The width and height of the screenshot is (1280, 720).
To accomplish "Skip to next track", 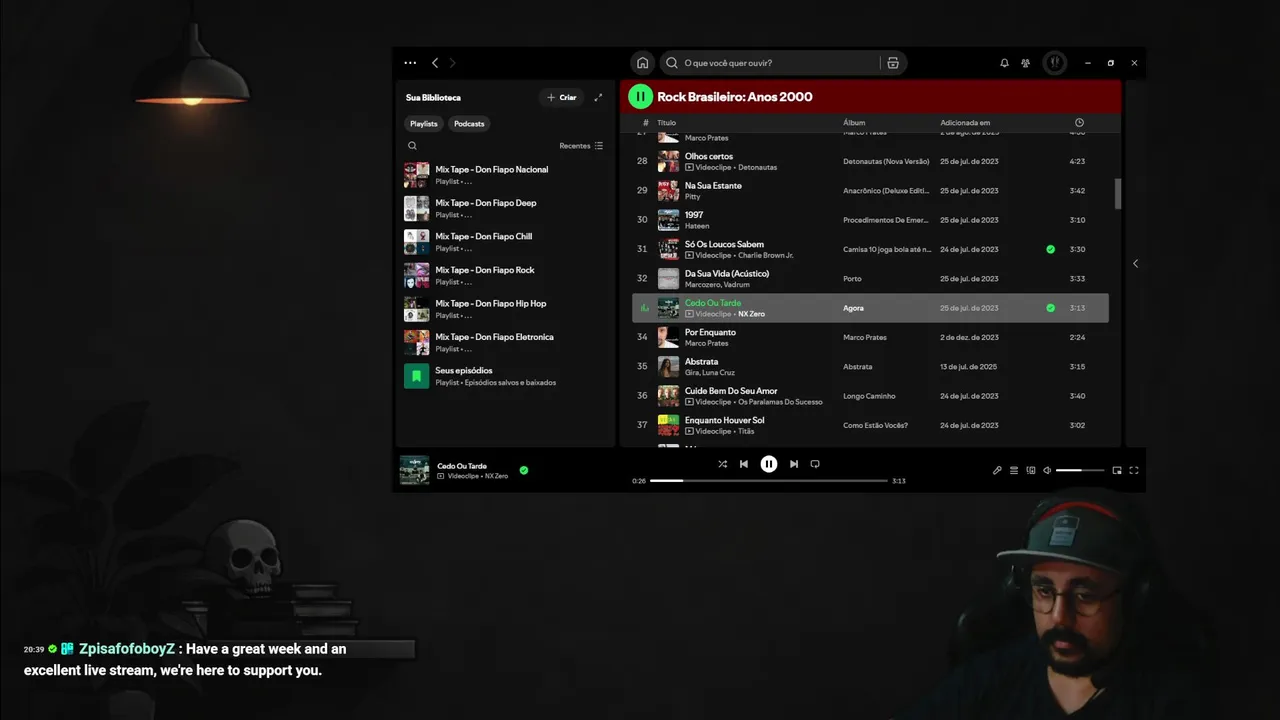I will pyautogui.click(x=794, y=464).
